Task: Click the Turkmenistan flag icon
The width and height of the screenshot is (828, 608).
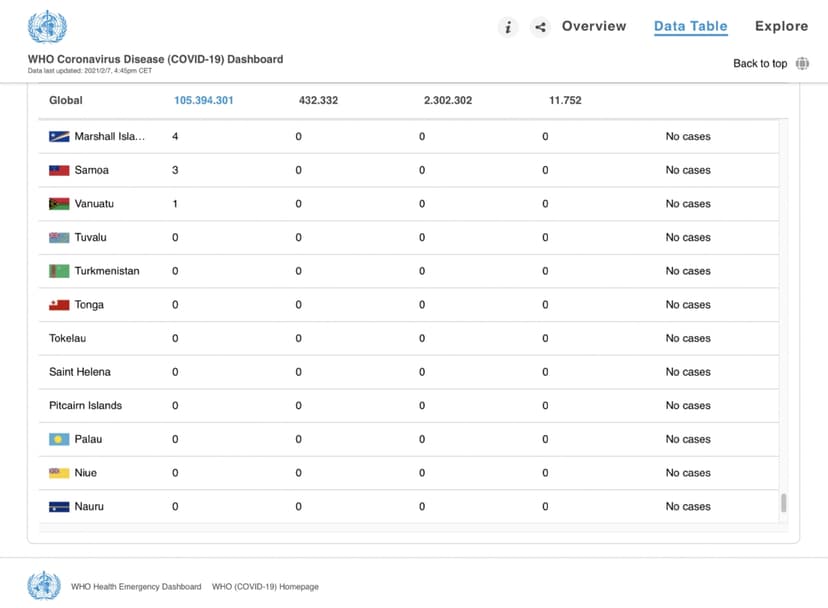Action: pyautogui.click(x=59, y=271)
